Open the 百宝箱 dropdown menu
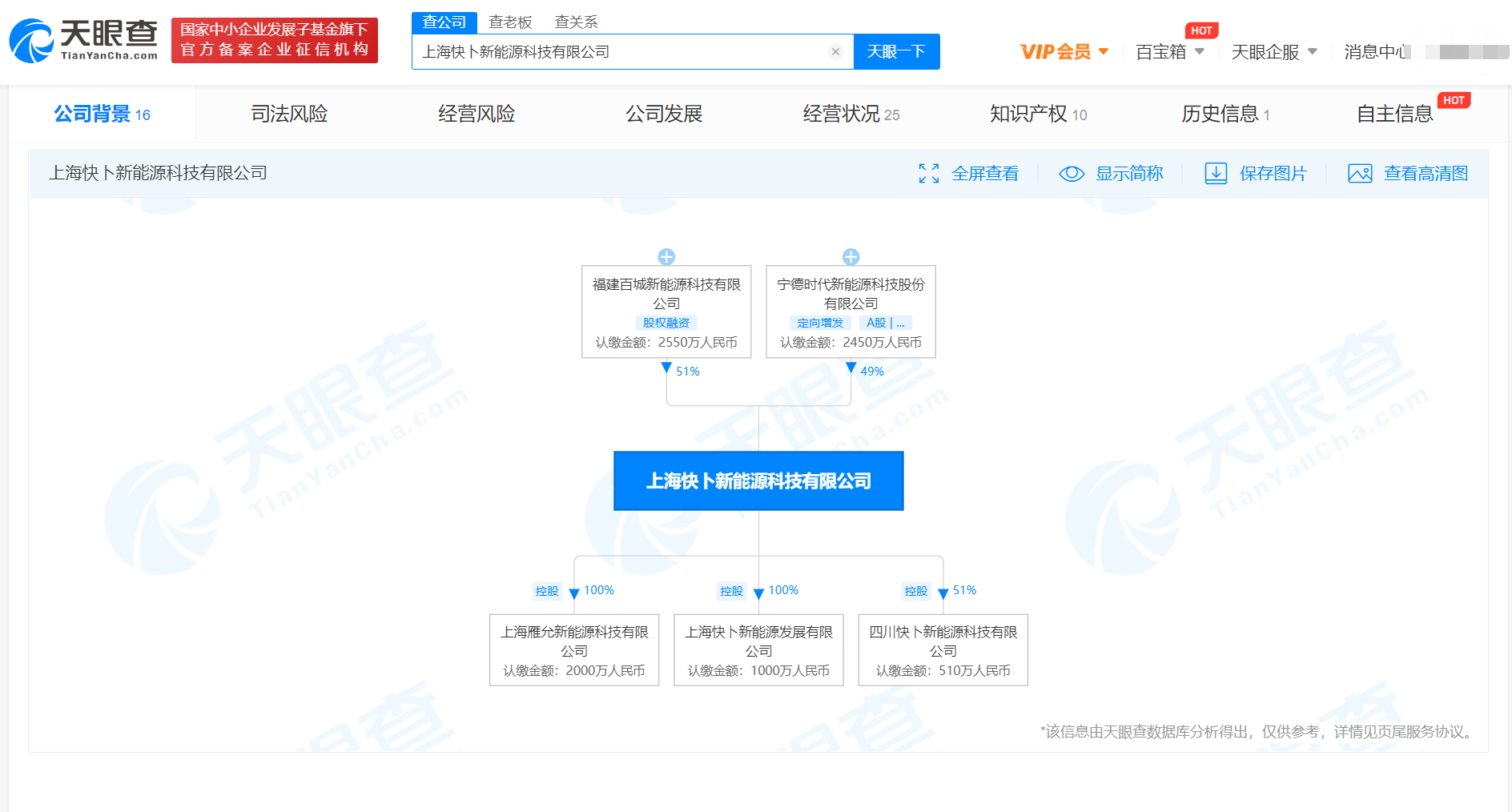This screenshot has width=1512, height=812. click(1170, 52)
